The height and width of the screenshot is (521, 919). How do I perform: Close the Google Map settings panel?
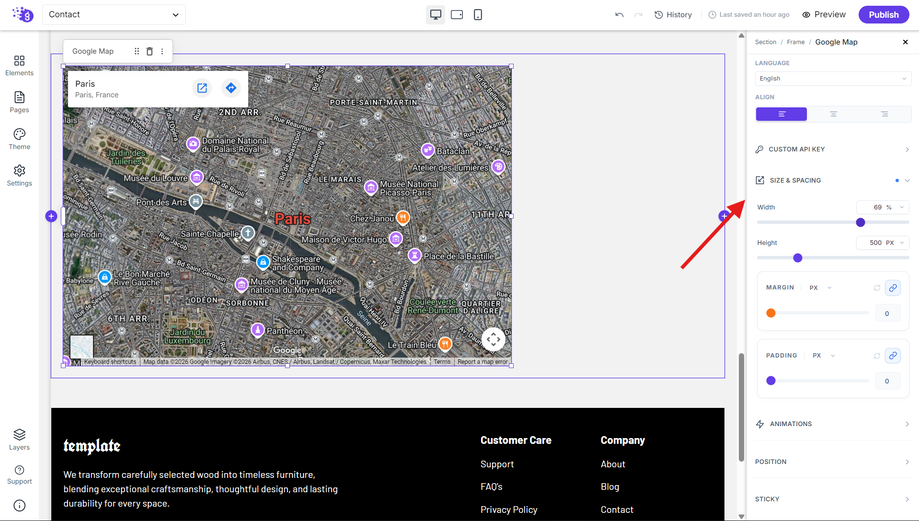pyautogui.click(x=905, y=42)
